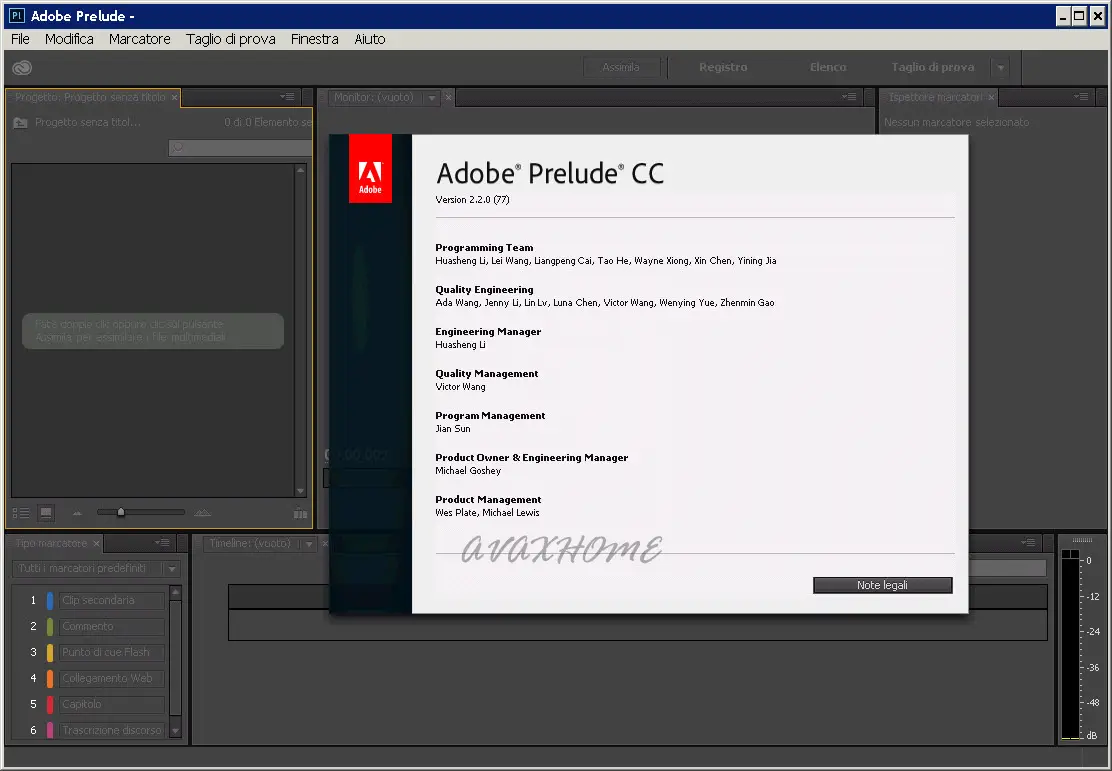Viewport: 1112px width, 771px height.
Task: Open the Marcatore menu
Action: coord(140,39)
